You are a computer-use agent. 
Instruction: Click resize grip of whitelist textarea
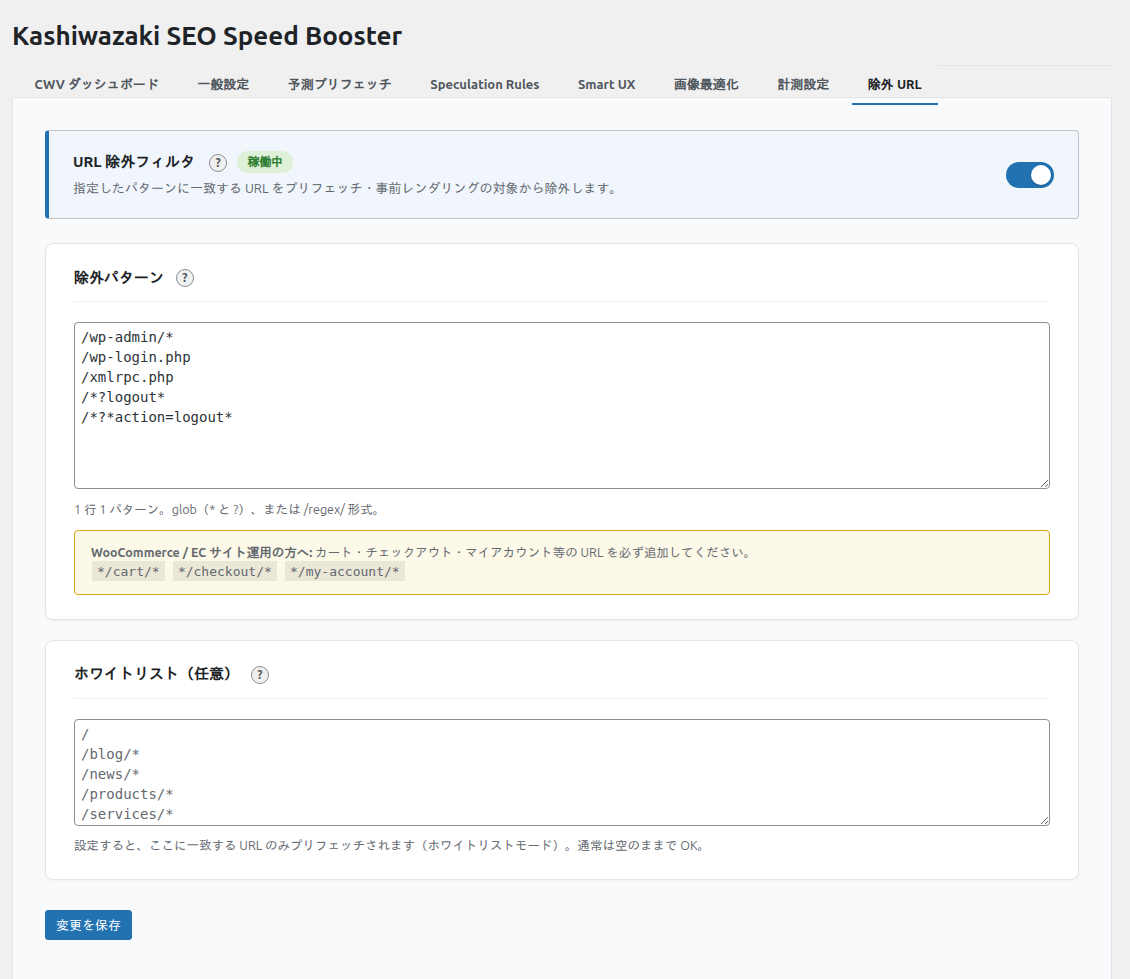click(x=1043, y=819)
